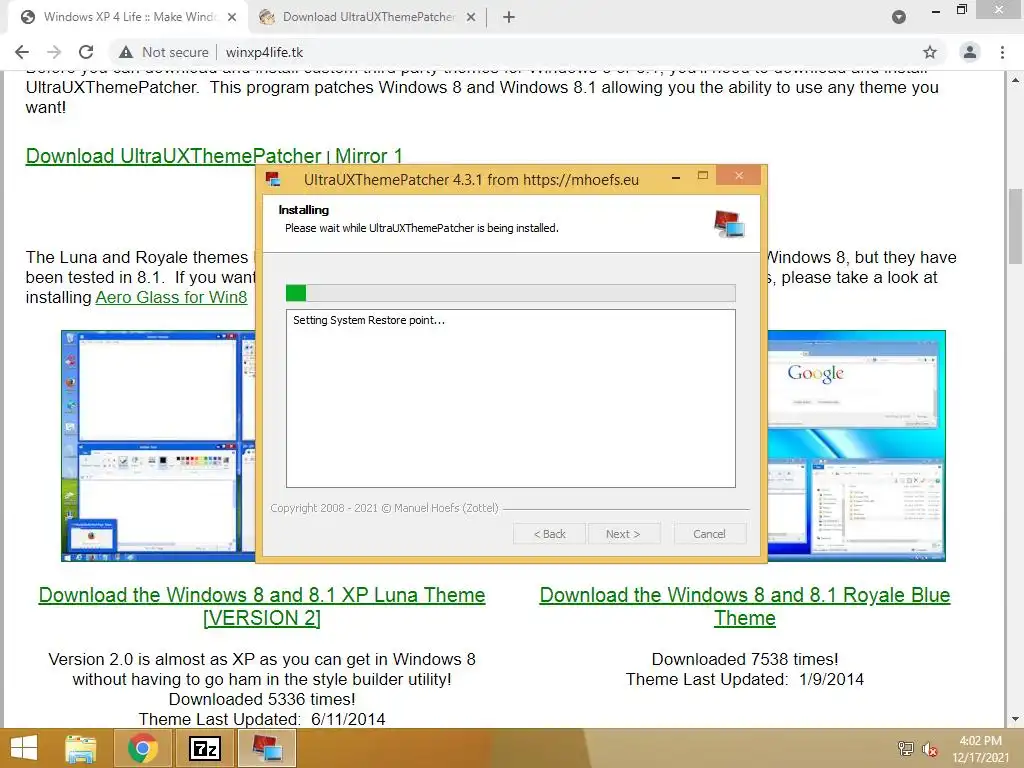Screen dimensions: 1024x768
Task: Open the taskbar clock and date
Action: pyautogui.click(x=980, y=749)
